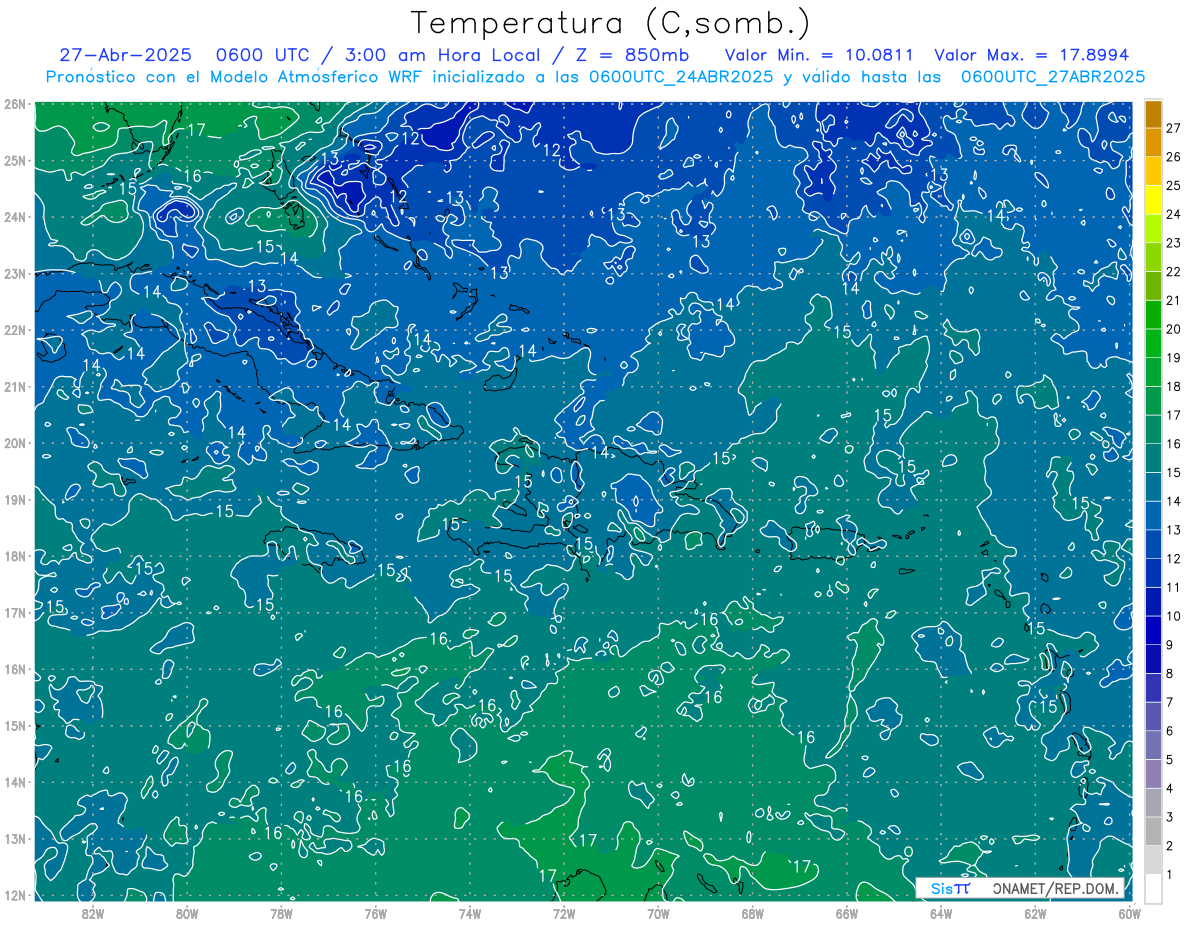Click latitude axis label '26N'
The height and width of the screenshot is (927, 1200).
coord(16,104)
